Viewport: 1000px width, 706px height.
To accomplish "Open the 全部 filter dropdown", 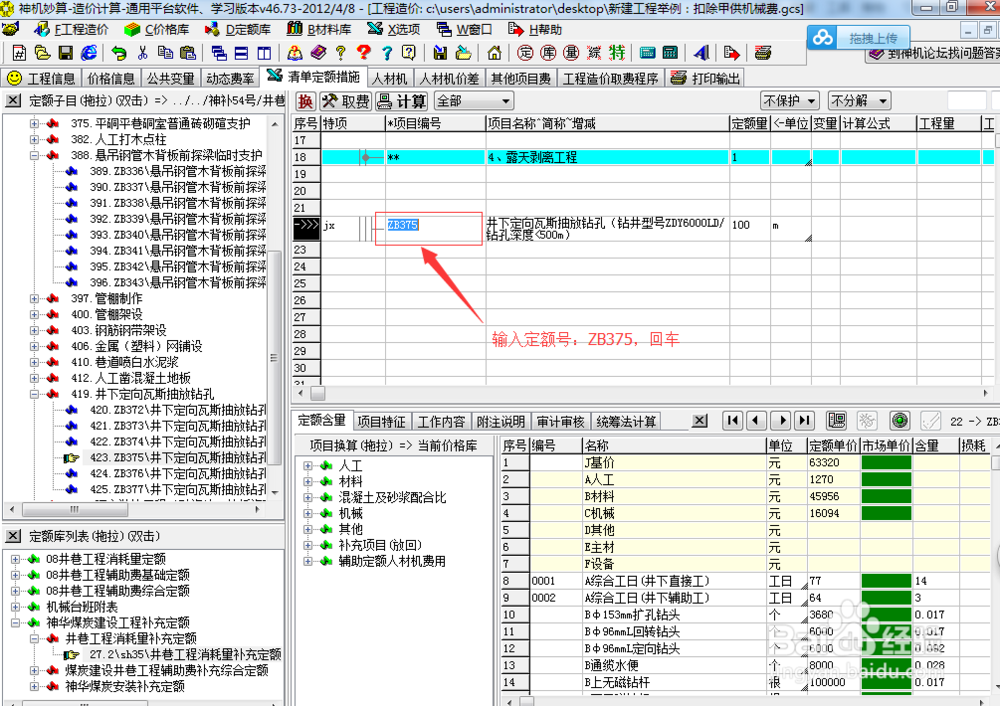I will (473, 101).
